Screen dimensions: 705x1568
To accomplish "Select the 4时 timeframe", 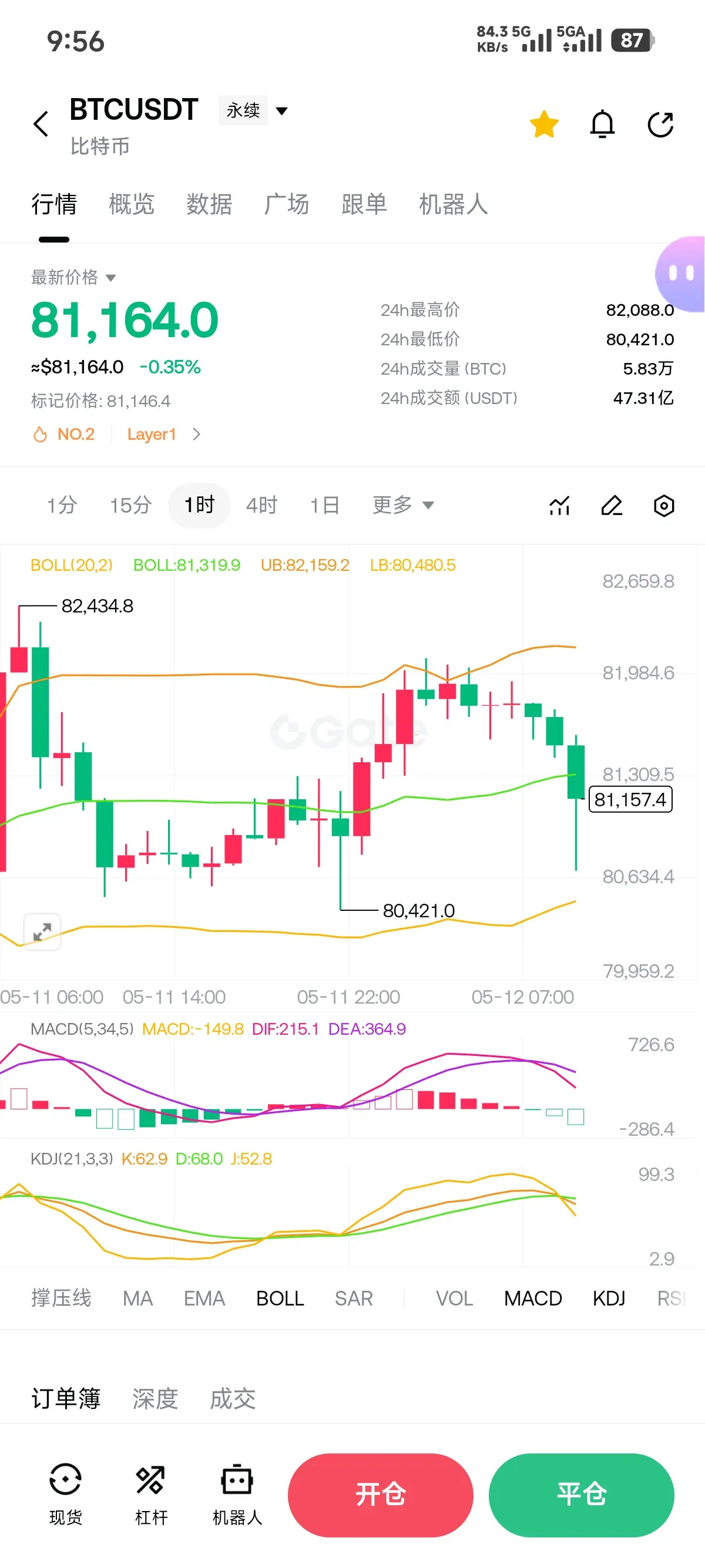I will pos(262,504).
